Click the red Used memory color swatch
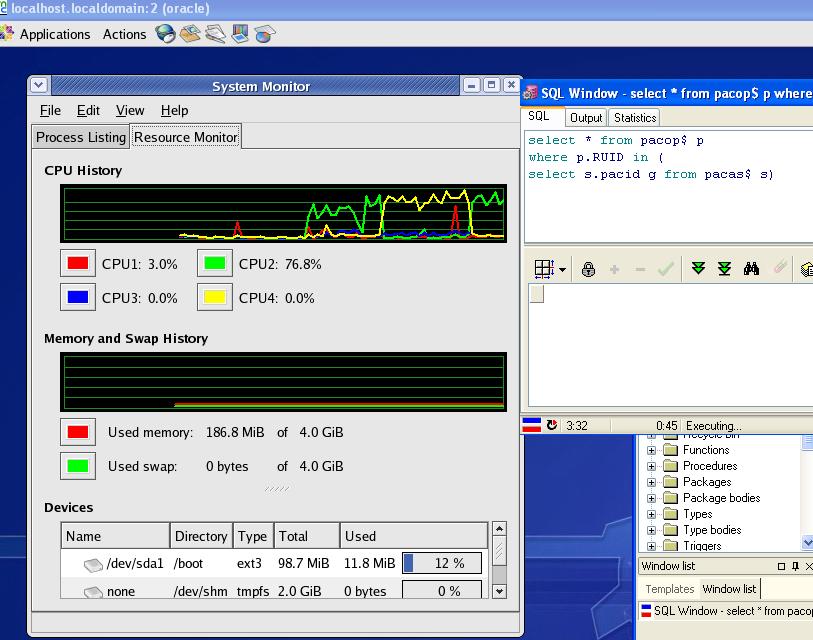The height and width of the screenshot is (640, 813). [x=78, y=432]
